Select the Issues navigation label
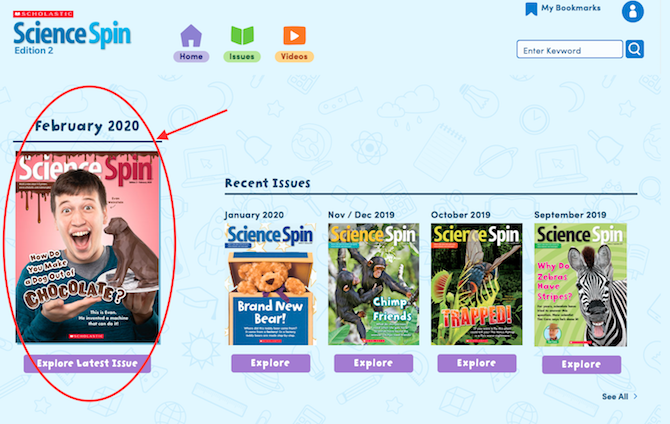 pos(242,56)
